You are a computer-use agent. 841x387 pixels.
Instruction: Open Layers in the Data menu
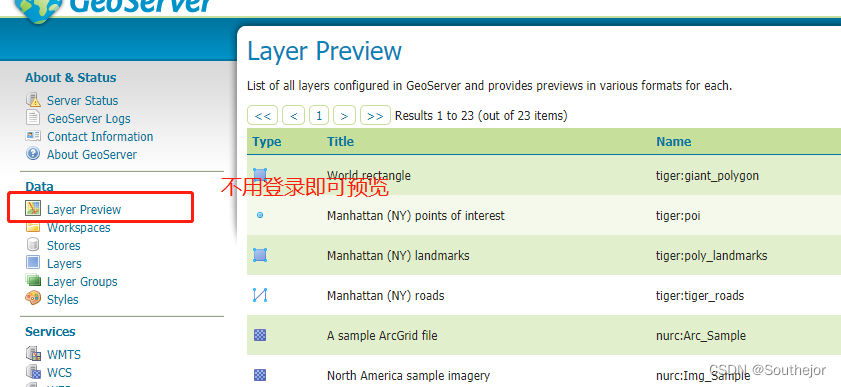coord(64,263)
